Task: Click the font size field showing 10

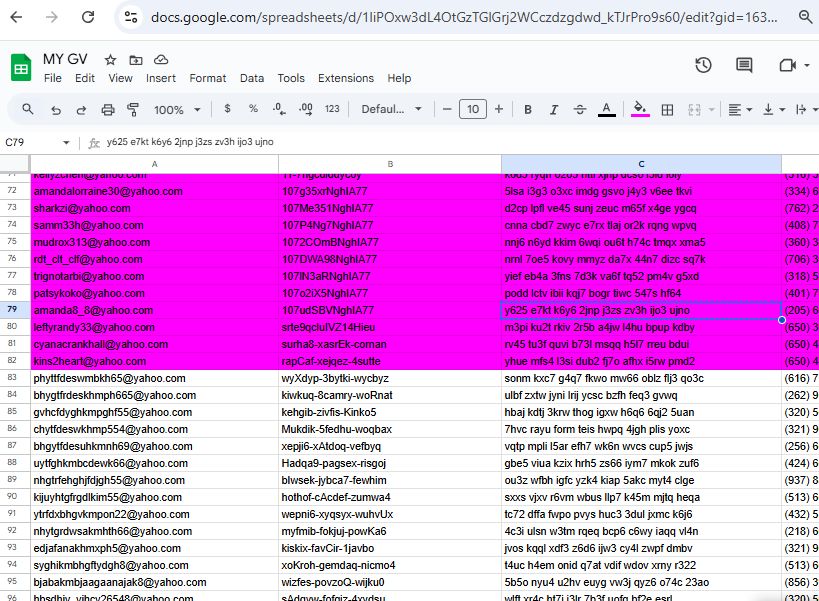Action: [x=473, y=109]
